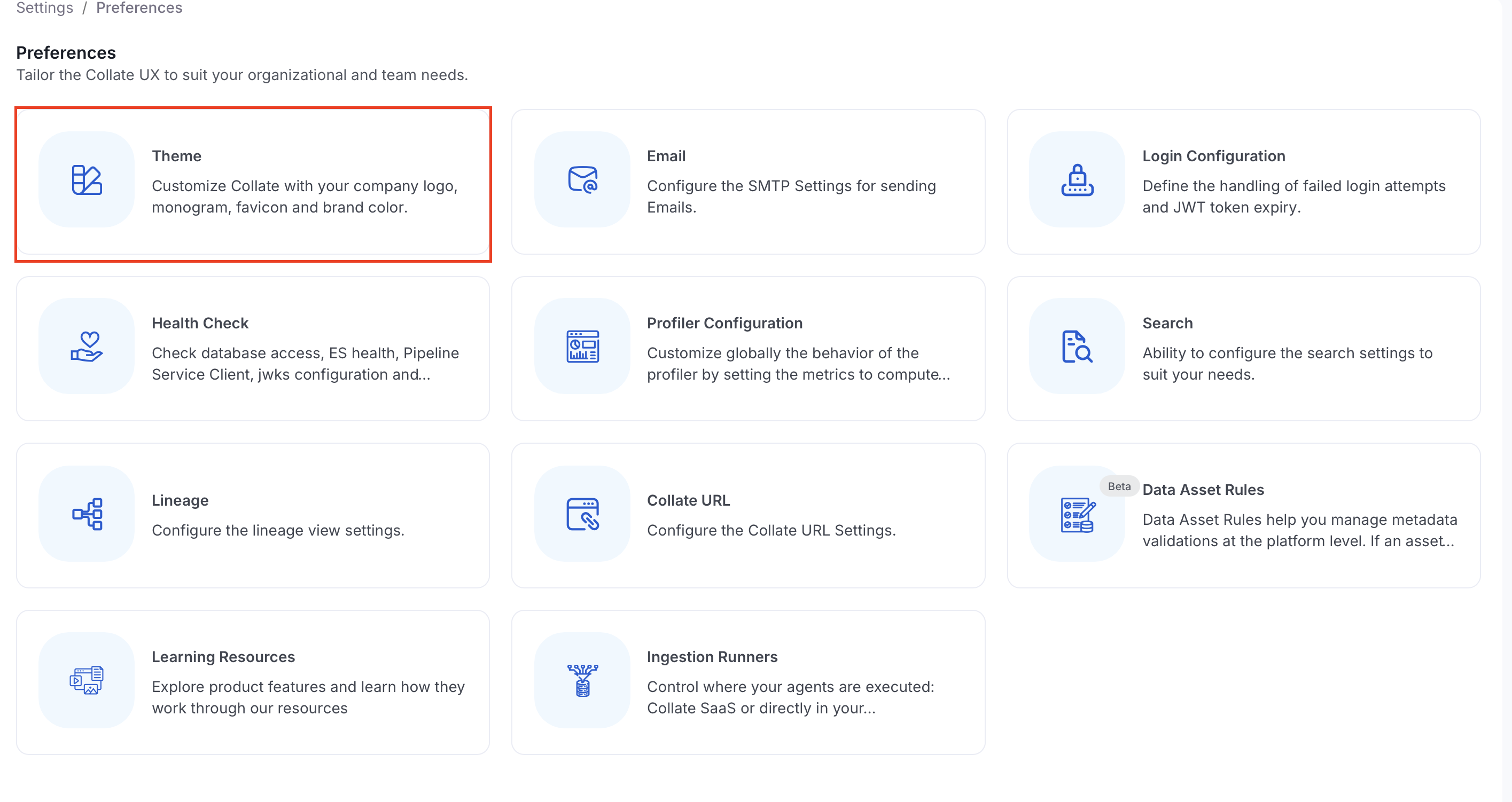Click the Beta badge on Data Asset Rules

(1119, 486)
